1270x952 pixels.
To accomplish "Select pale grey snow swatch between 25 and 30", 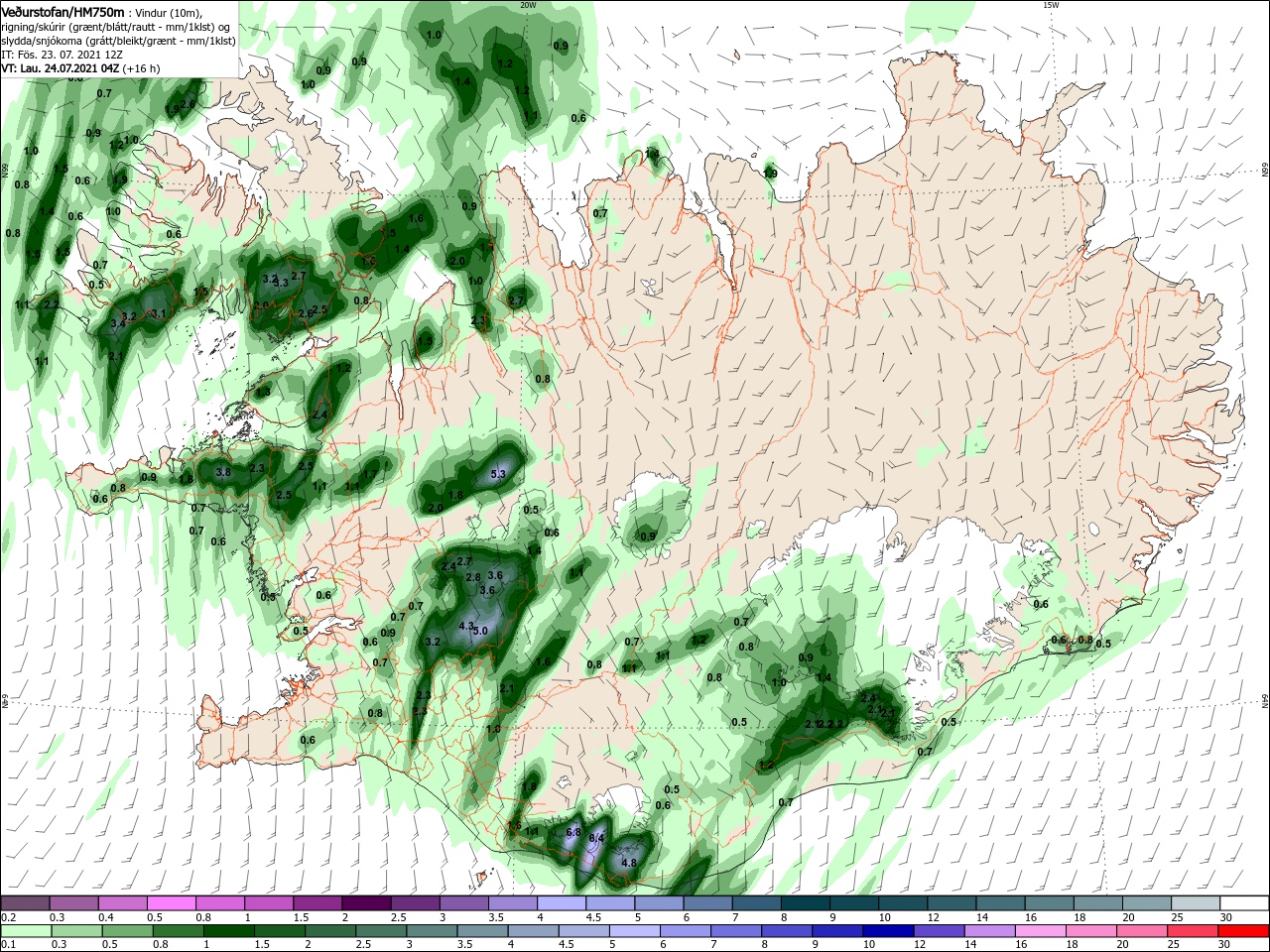I will coord(1197,902).
